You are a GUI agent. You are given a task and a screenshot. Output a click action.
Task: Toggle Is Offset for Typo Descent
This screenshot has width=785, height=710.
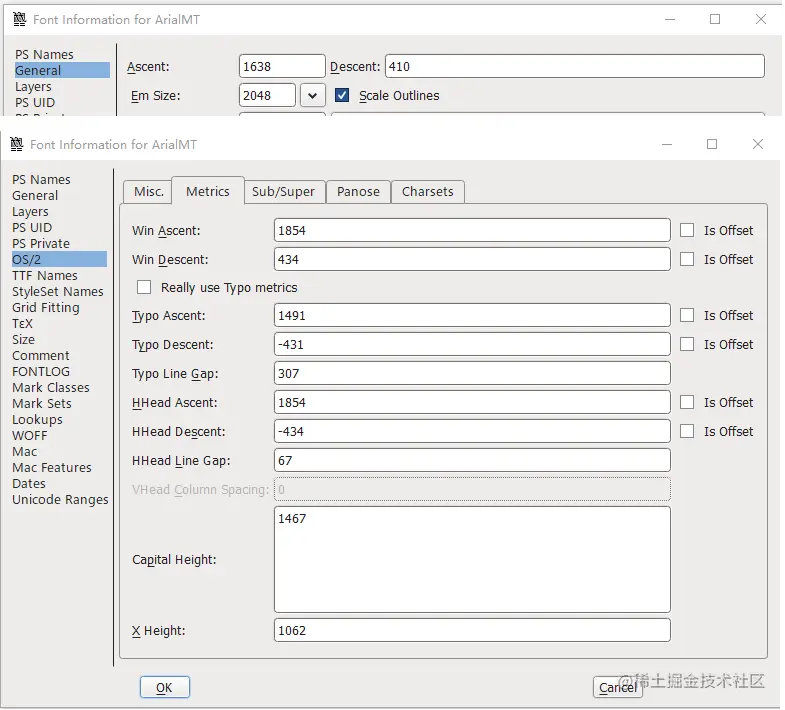[x=687, y=344]
